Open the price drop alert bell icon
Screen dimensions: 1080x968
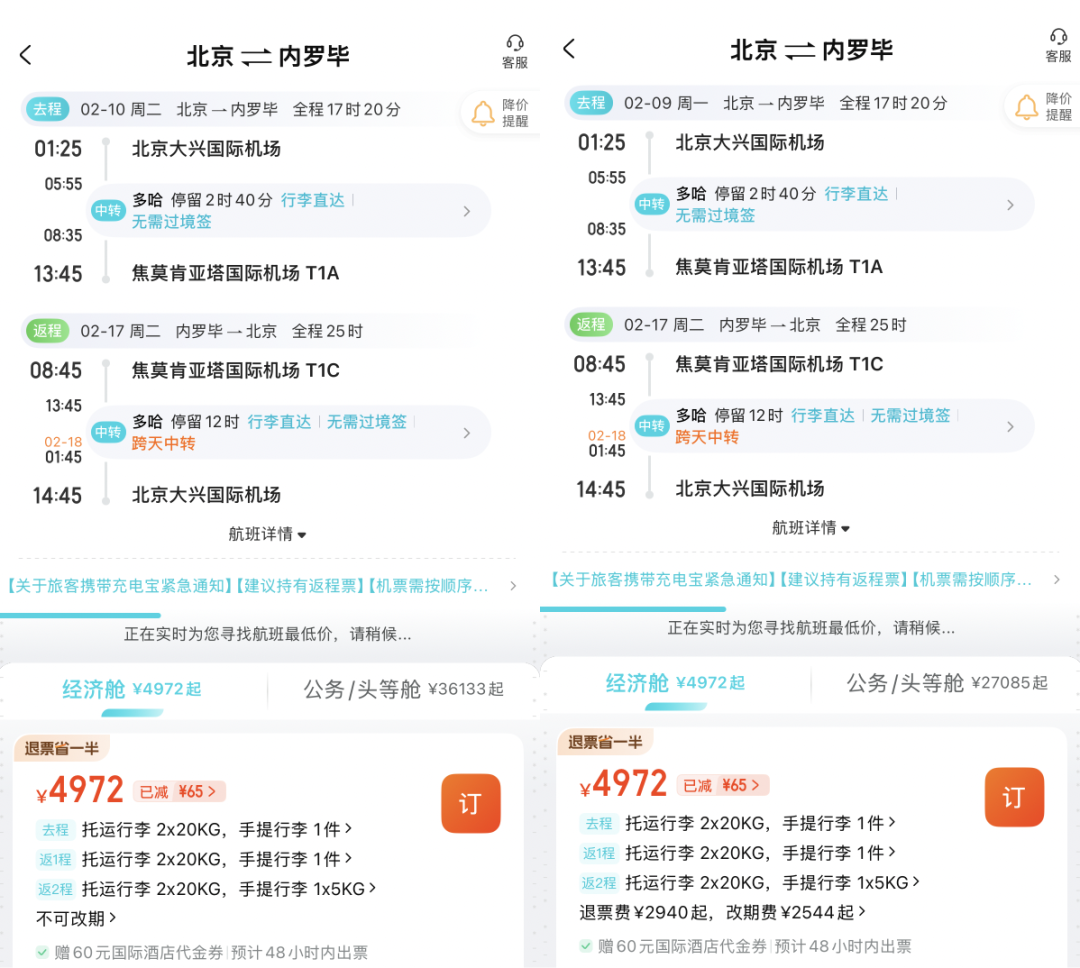coord(481,112)
